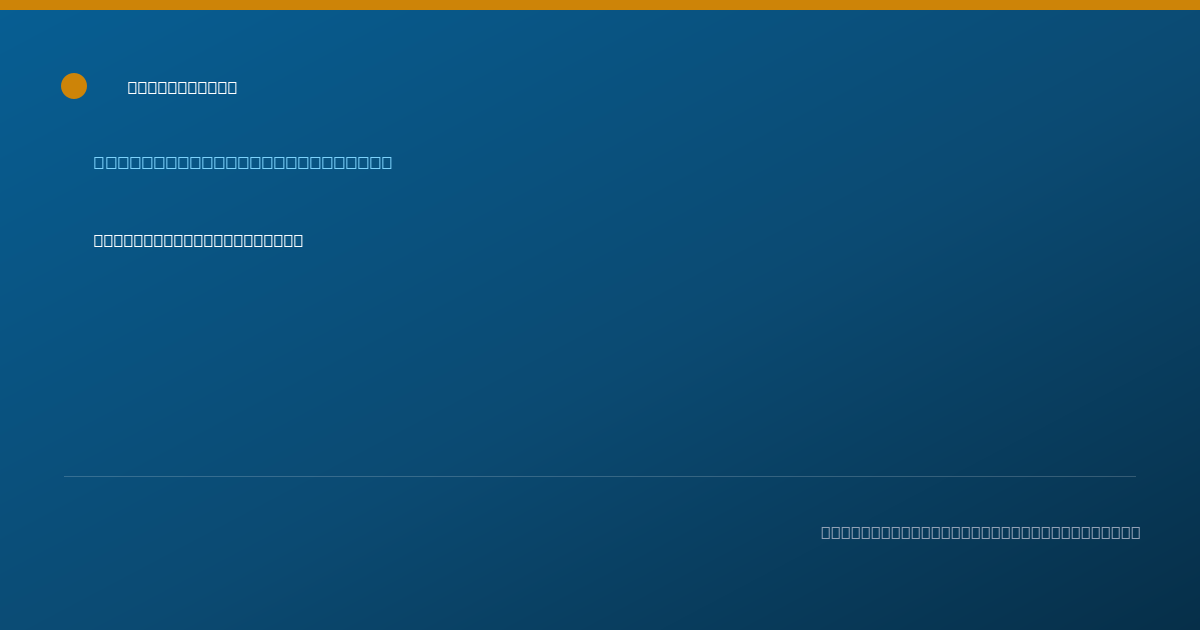
Task: Click the gray footer text at bottom right
Action: 980,532
